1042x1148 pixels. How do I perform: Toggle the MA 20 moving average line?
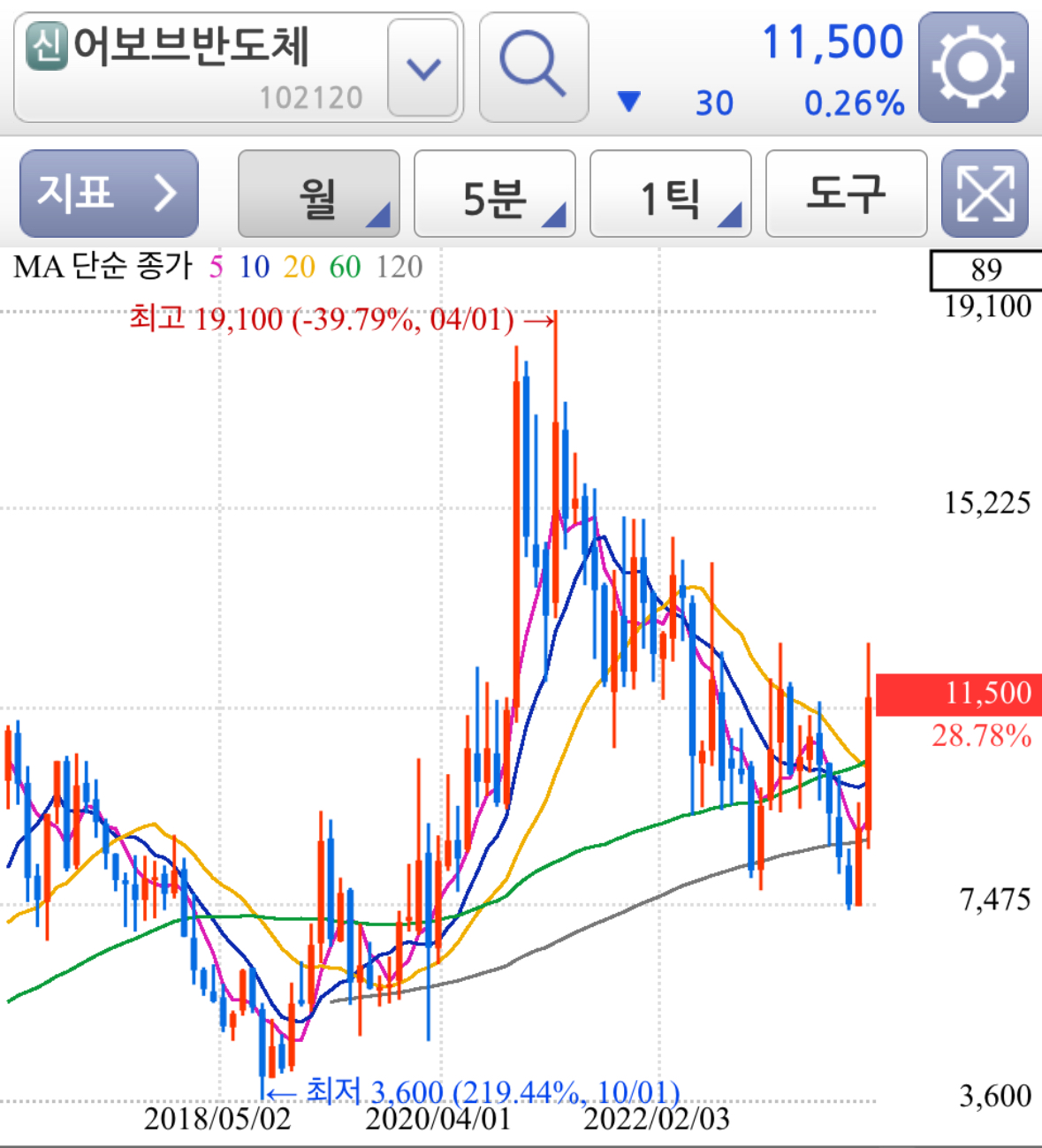pos(299,264)
